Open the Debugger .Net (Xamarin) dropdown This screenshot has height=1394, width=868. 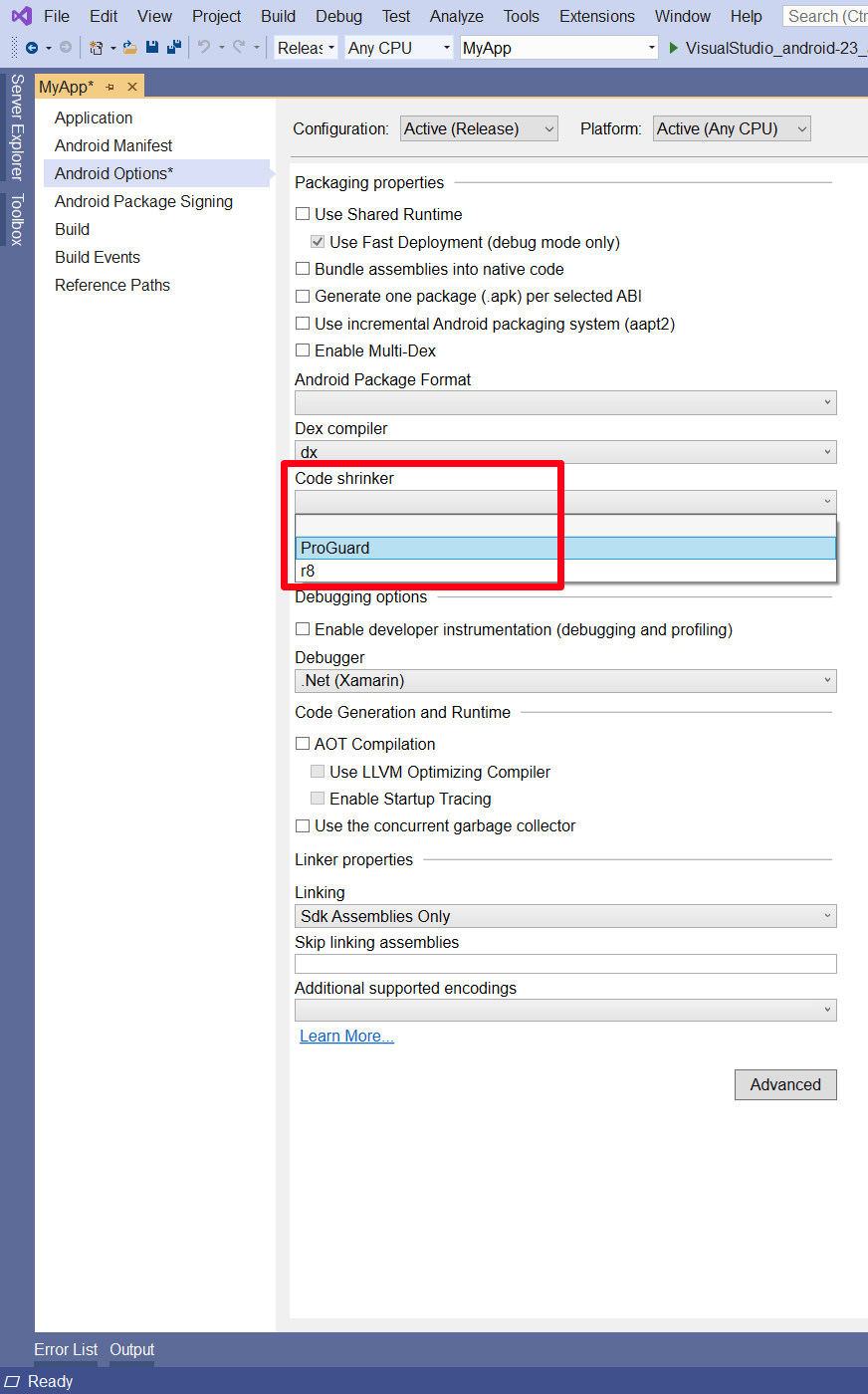pyautogui.click(x=565, y=681)
